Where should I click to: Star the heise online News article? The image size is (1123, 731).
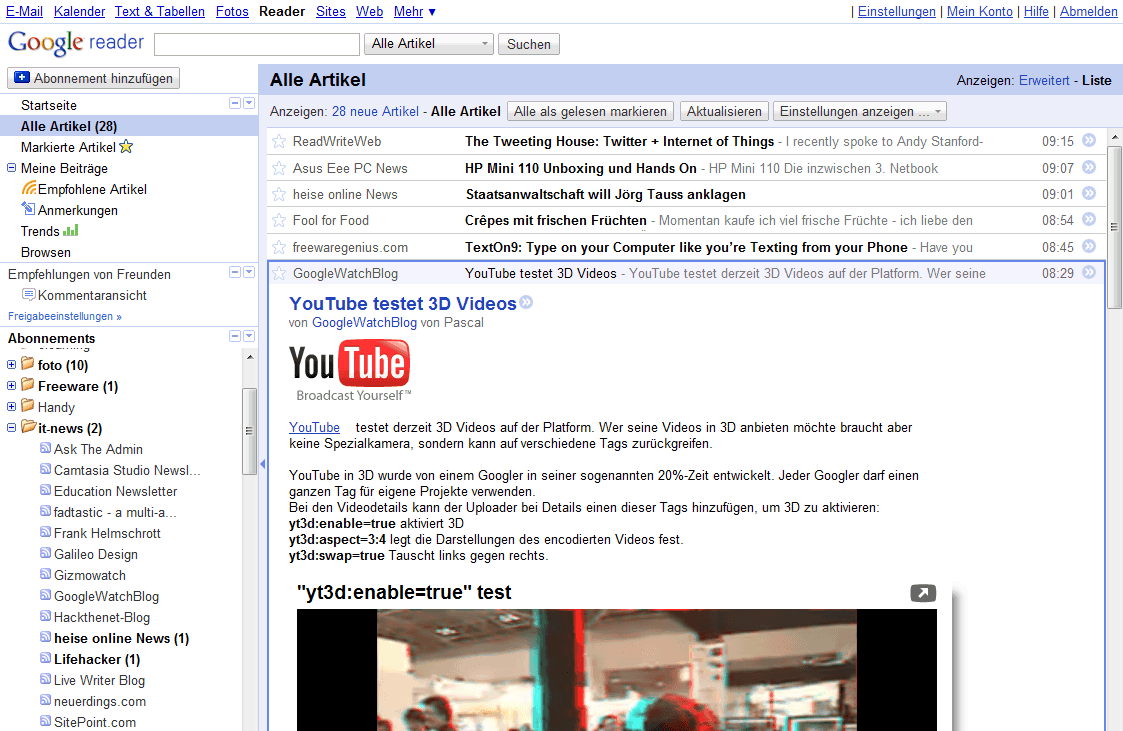279,195
